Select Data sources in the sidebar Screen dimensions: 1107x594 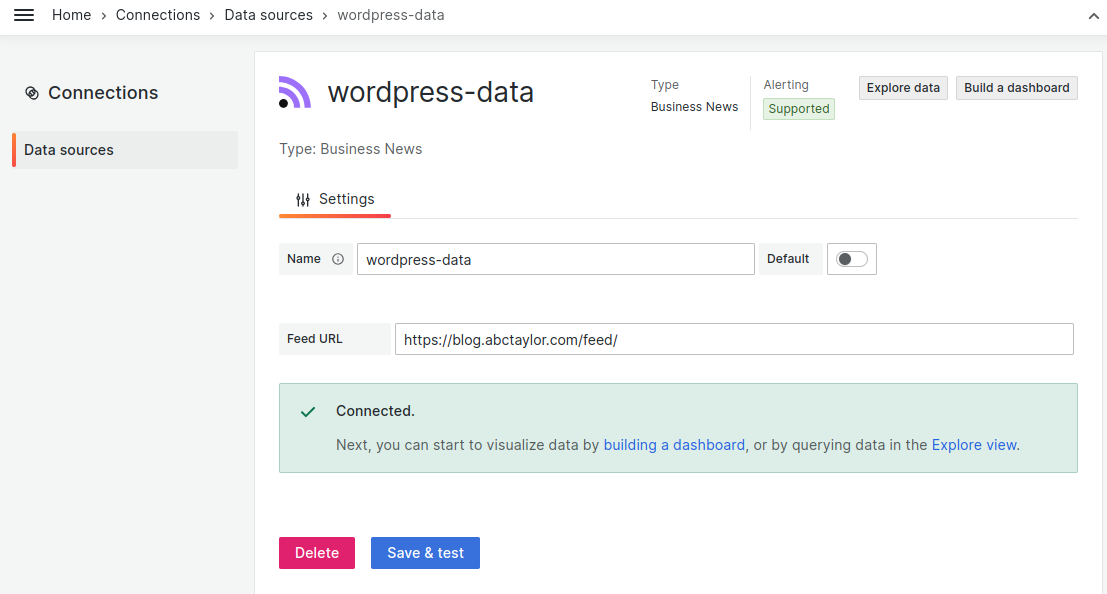[x=68, y=149]
